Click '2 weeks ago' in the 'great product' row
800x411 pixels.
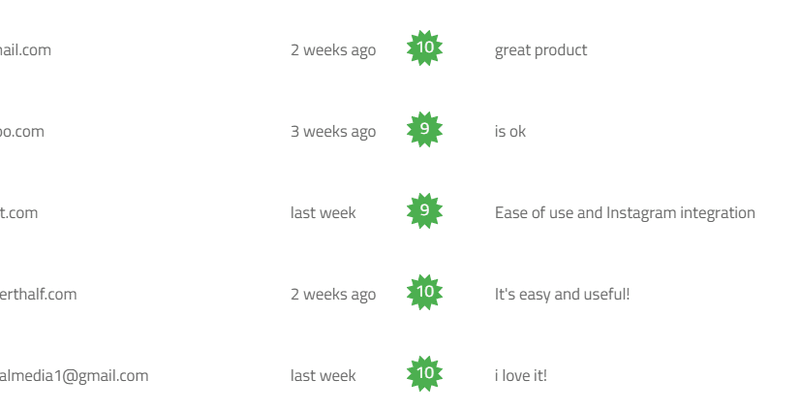(333, 50)
